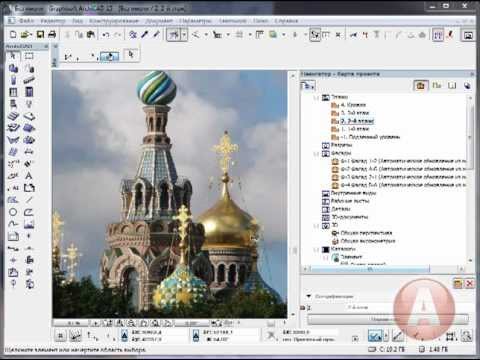Screen dimensions: 480x360
Task: Open dropdown arrow next to Open file icon
Action: [31, 35]
